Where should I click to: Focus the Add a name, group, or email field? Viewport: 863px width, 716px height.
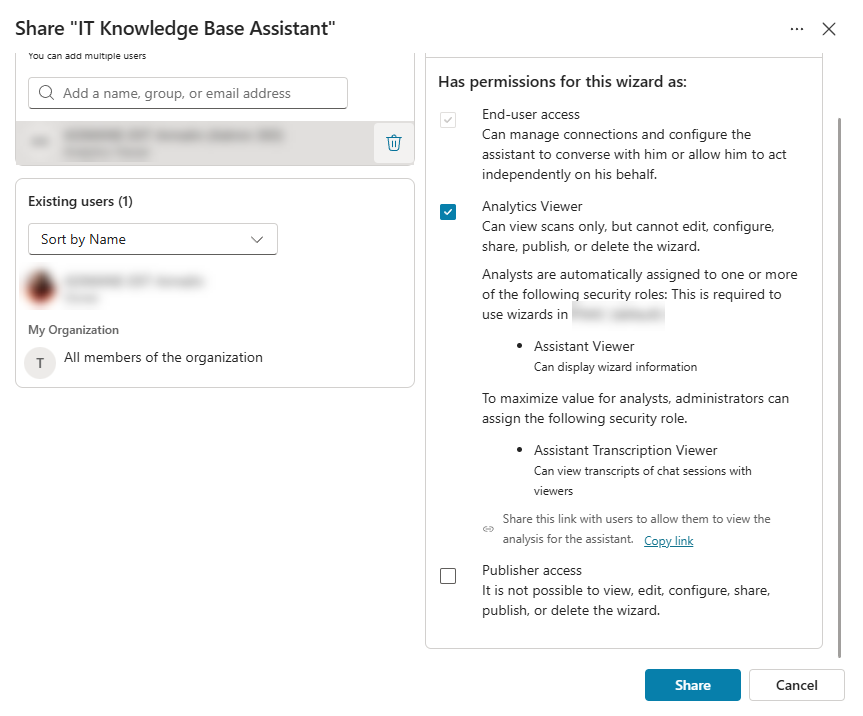[200, 93]
